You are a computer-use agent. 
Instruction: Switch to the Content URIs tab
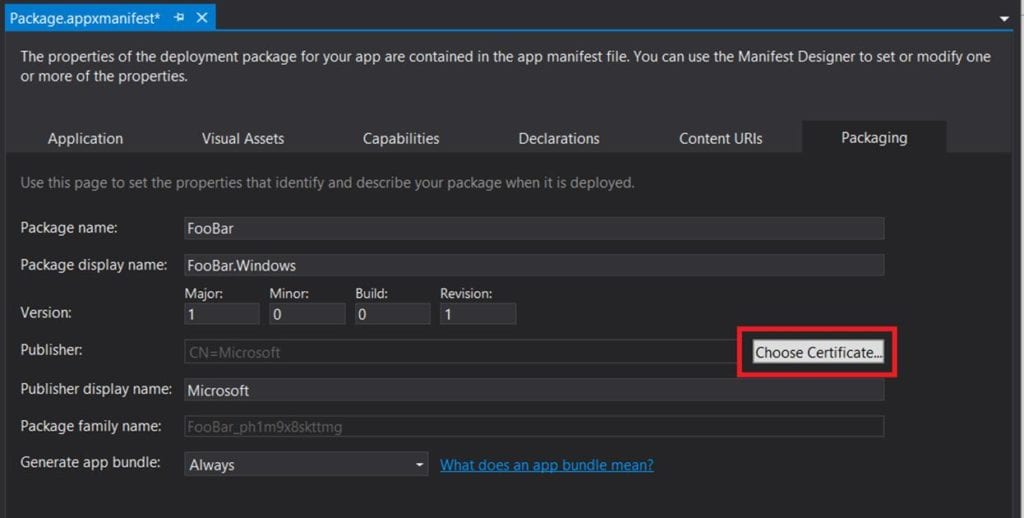720,138
